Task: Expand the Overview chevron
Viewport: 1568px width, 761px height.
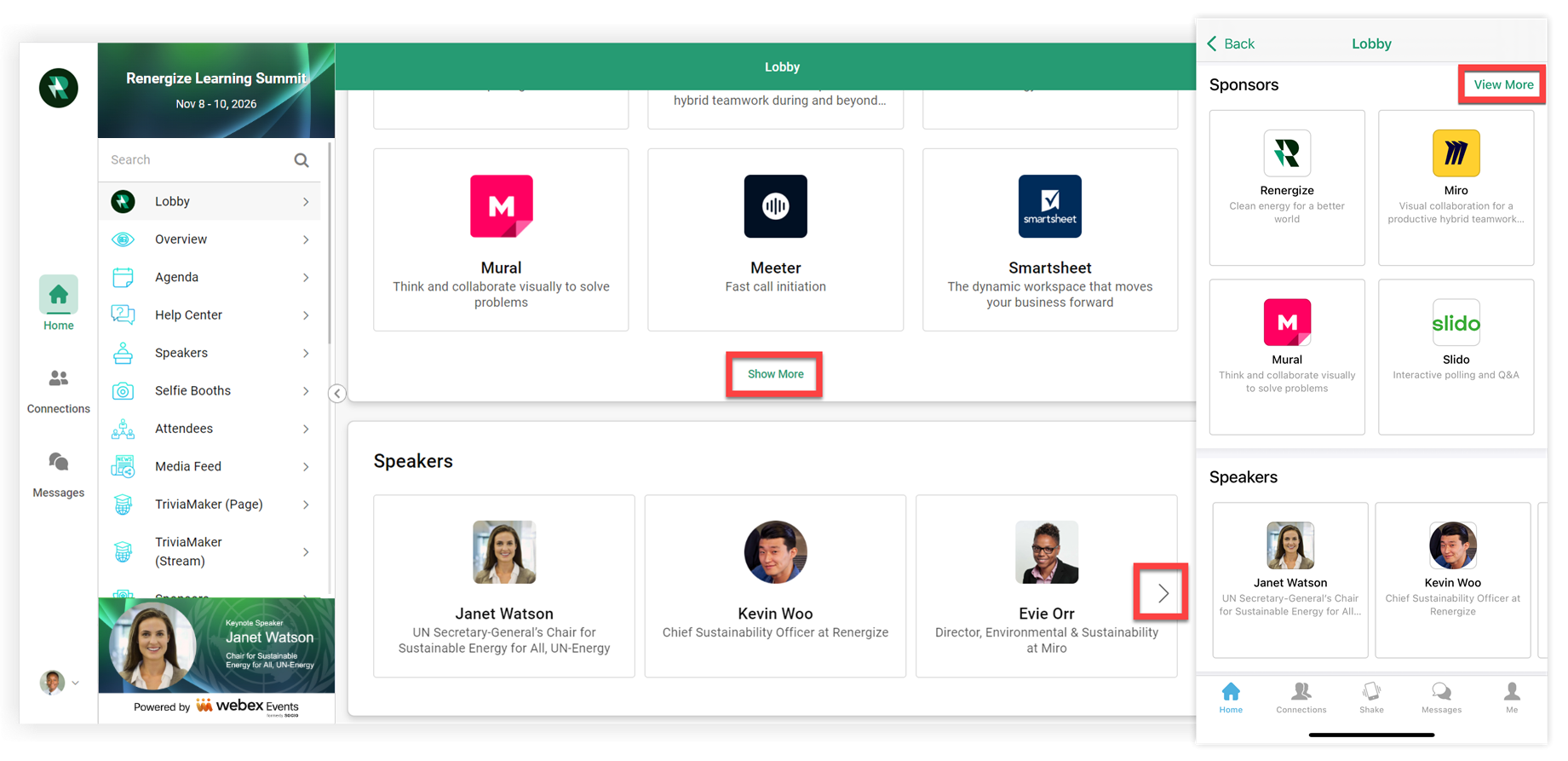Action: click(306, 239)
